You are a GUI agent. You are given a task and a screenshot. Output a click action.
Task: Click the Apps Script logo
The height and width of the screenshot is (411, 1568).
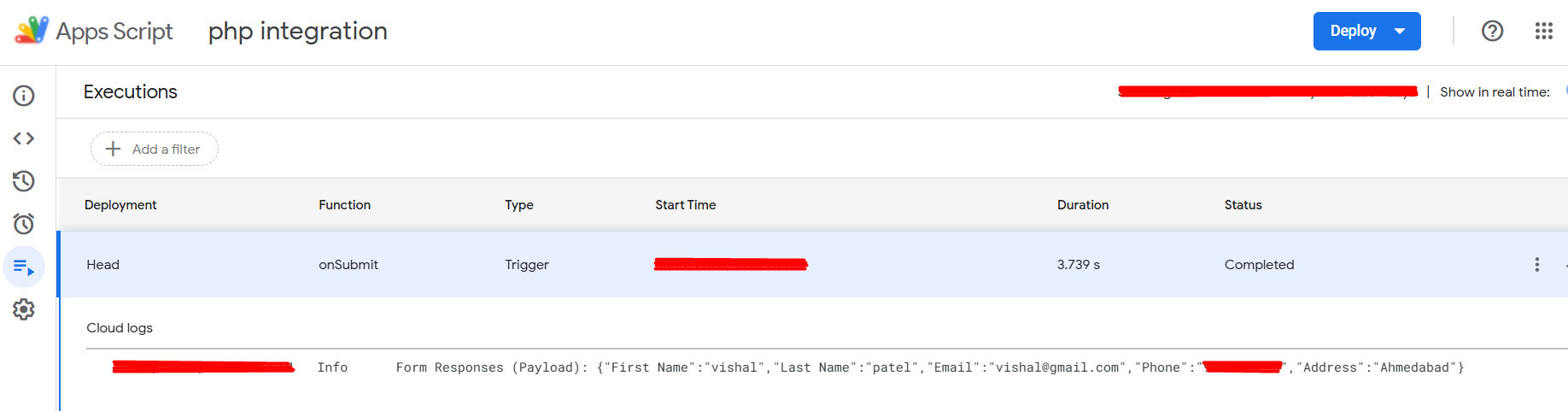pos(32,31)
